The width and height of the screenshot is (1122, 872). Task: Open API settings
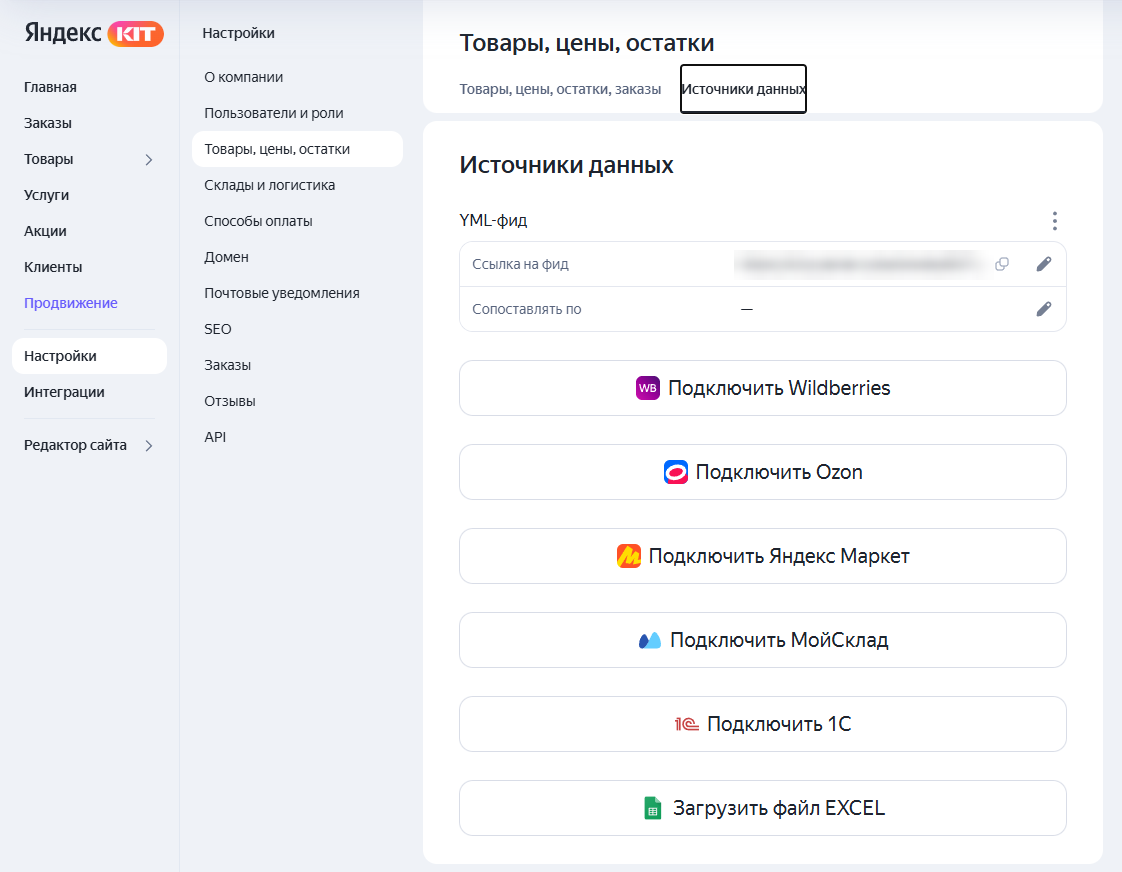[x=215, y=437]
